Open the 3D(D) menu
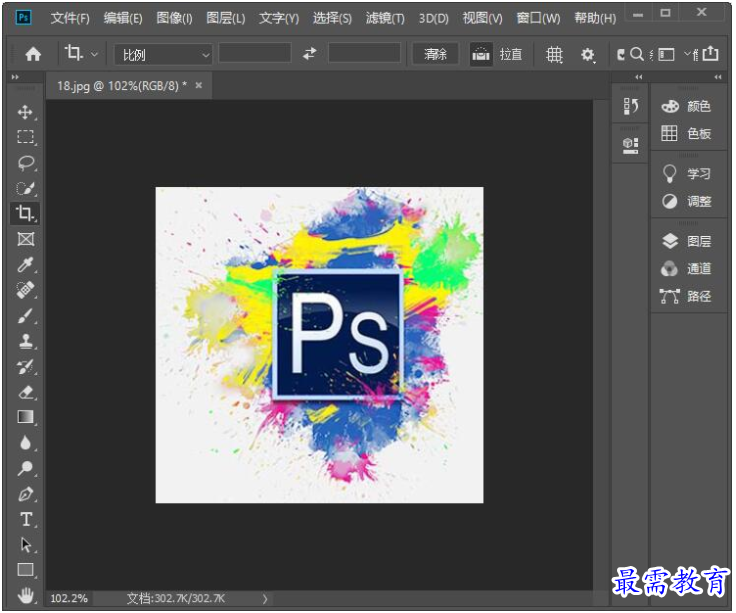The image size is (736, 613). point(433,18)
